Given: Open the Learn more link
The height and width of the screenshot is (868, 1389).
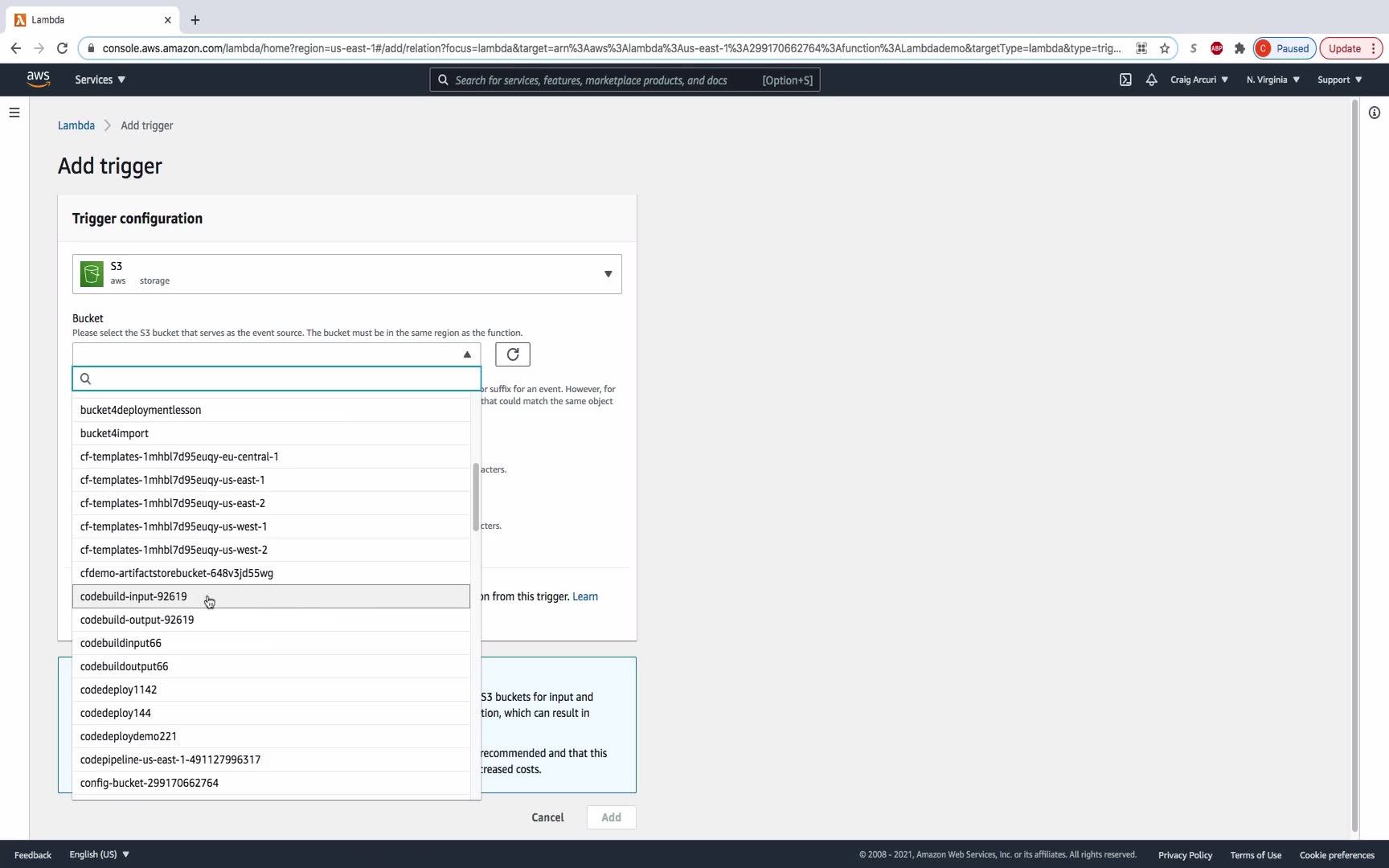Looking at the screenshot, I should click(x=585, y=596).
